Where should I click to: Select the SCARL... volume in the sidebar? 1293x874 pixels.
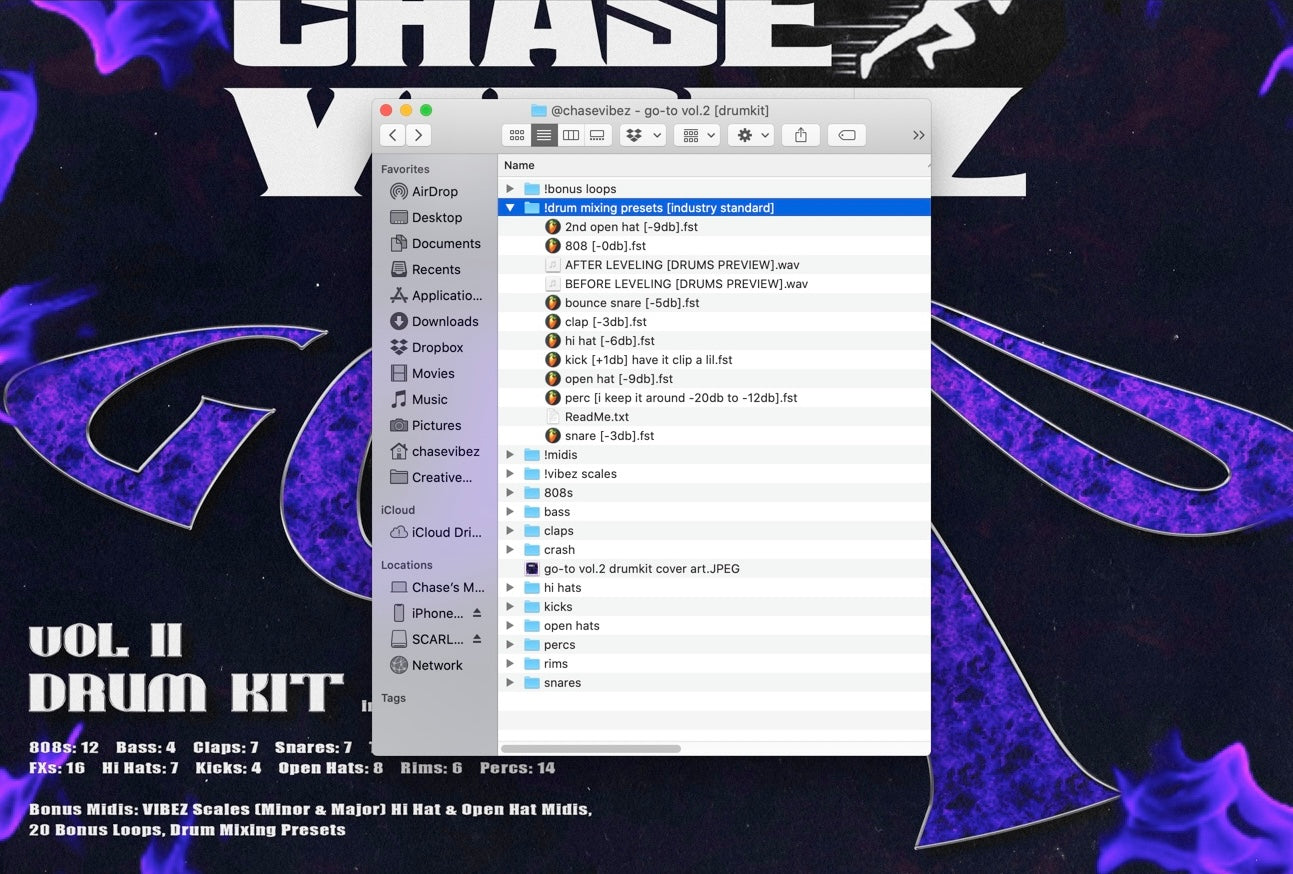427,639
